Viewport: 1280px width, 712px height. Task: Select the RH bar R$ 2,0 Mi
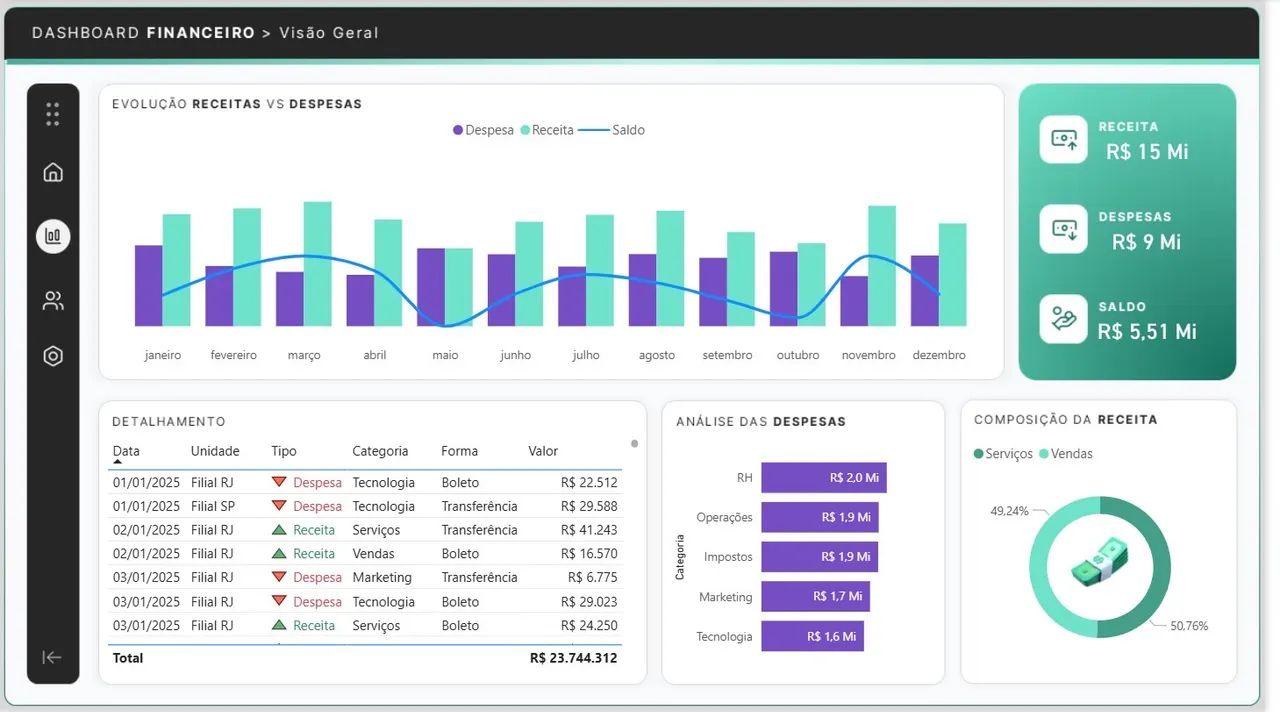click(824, 478)
